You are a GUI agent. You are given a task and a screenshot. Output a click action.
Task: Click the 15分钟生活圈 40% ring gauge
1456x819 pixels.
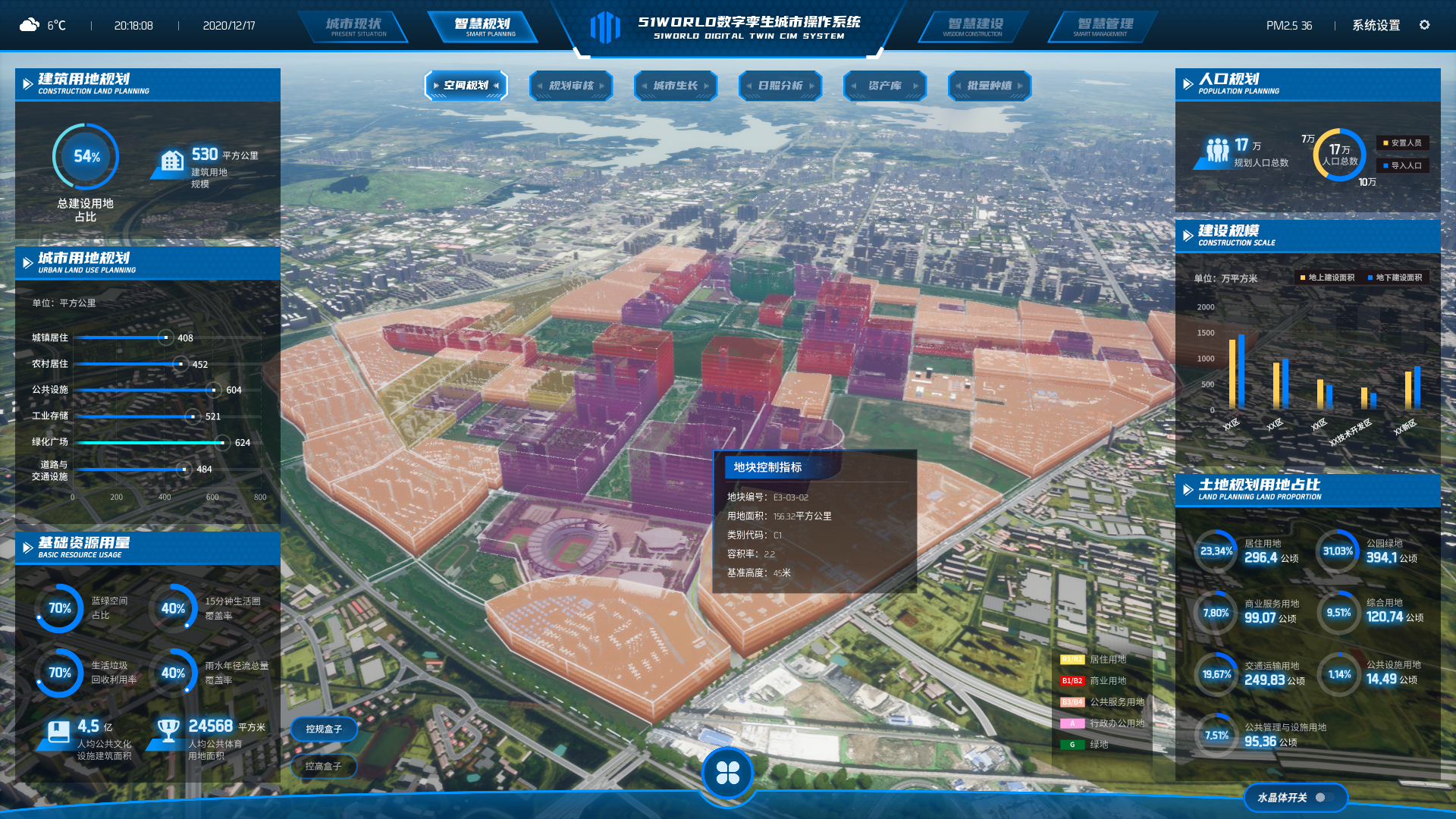pyautogui.click(x=173, y=608)
